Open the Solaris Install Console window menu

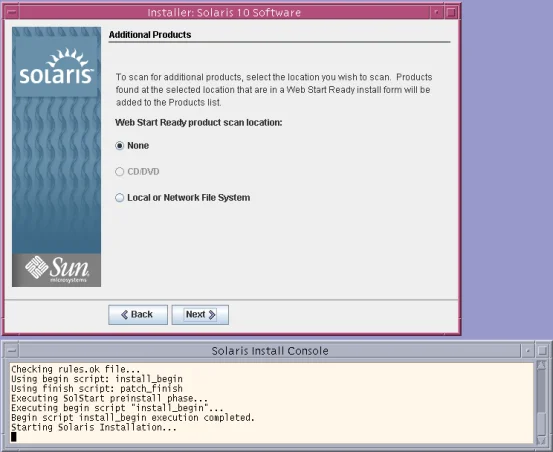pyautogui.click(x=12, y=351)
